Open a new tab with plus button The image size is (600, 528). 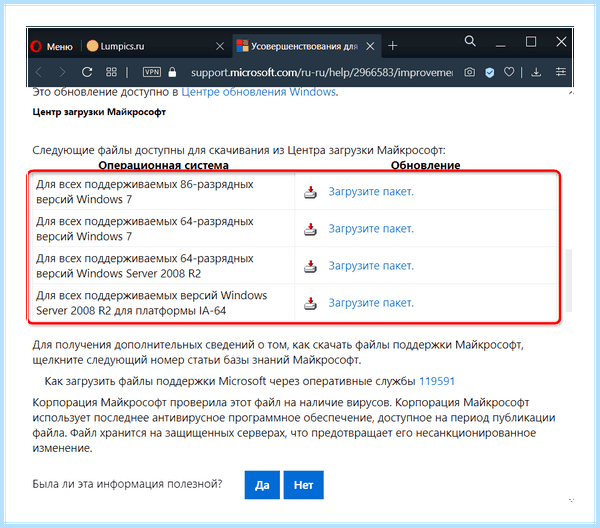pos(393,46)
